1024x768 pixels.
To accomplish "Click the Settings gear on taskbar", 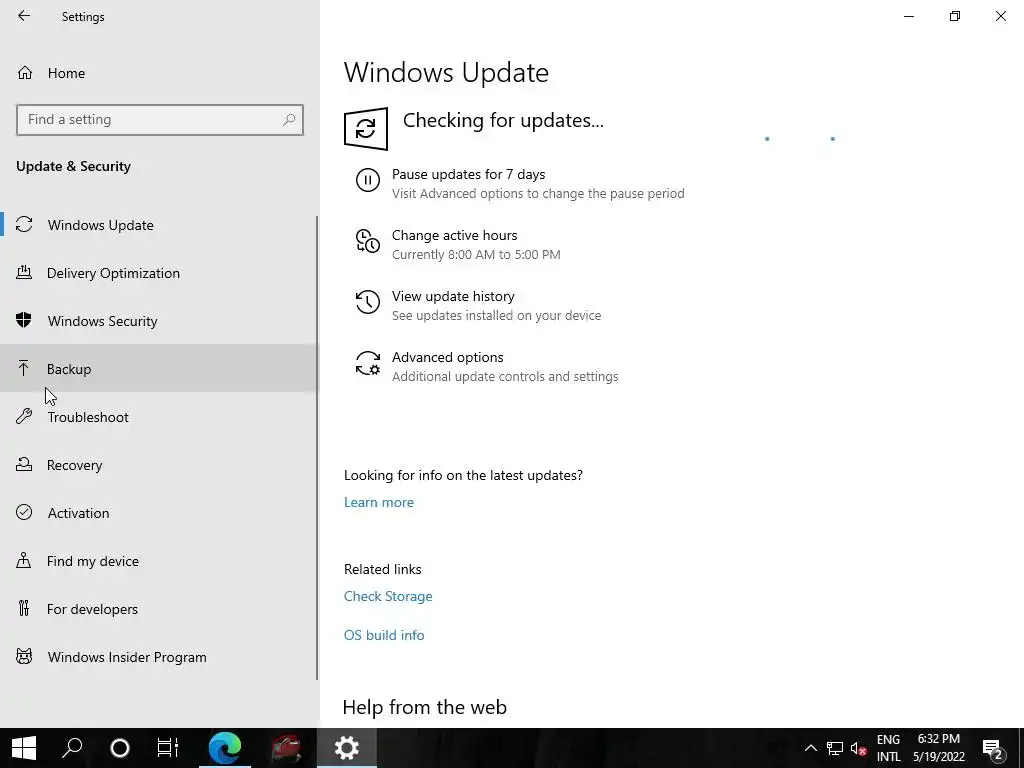I will tap(347, 748).
